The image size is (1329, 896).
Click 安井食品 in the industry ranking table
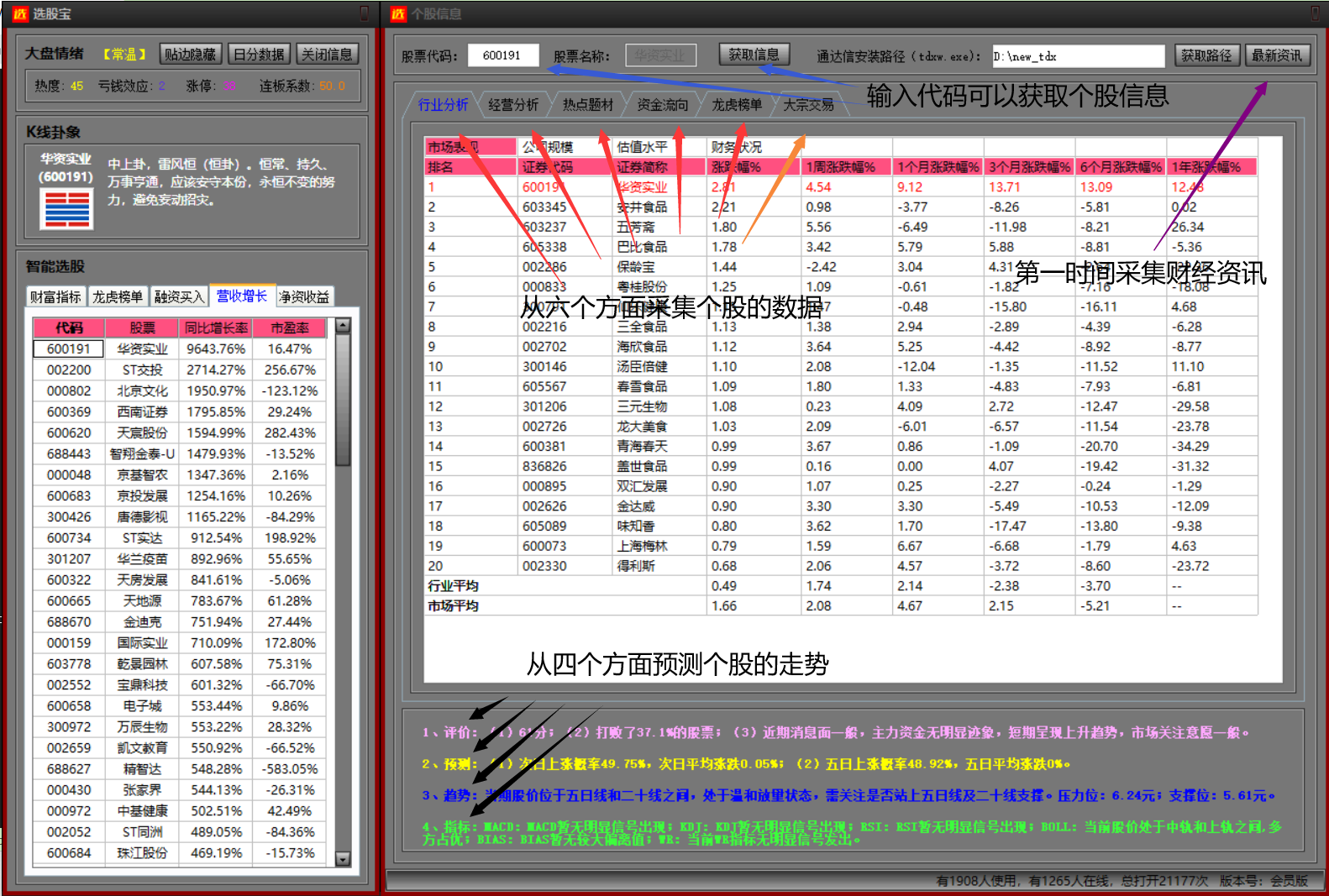(x=642, y=207)
